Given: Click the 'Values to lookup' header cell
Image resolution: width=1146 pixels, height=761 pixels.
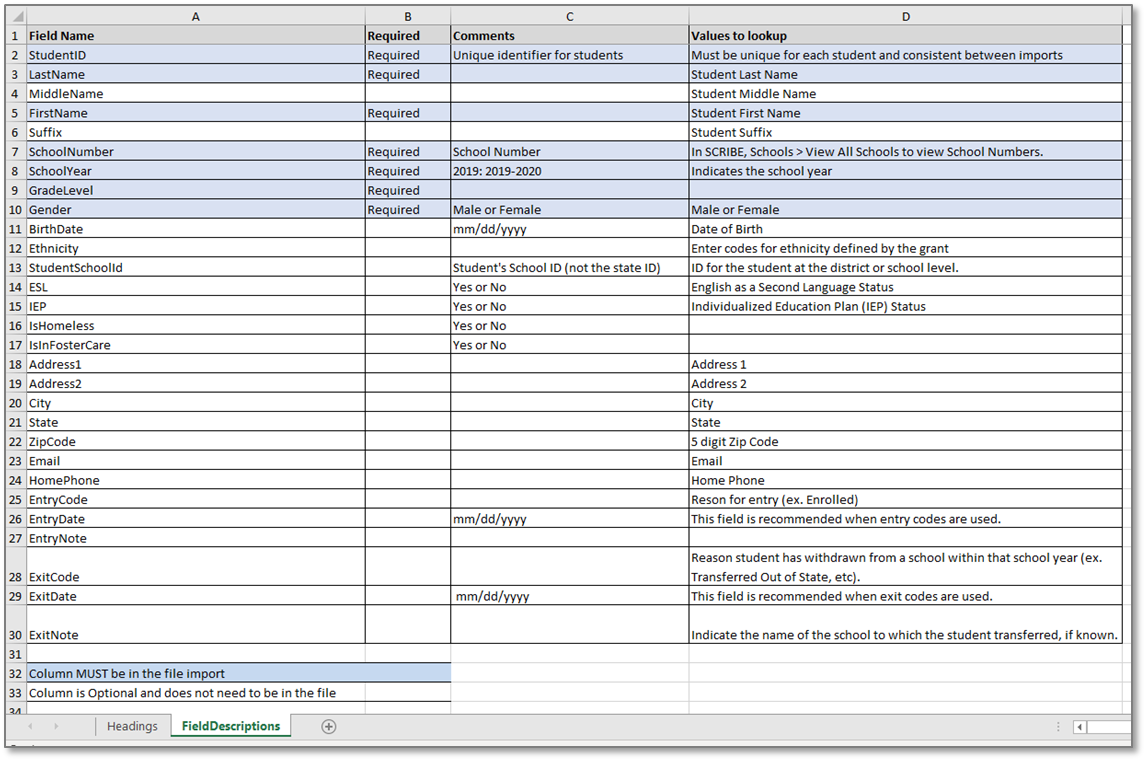Looking at the screenshot, I should pyautogui.click(x=906, y=35).
